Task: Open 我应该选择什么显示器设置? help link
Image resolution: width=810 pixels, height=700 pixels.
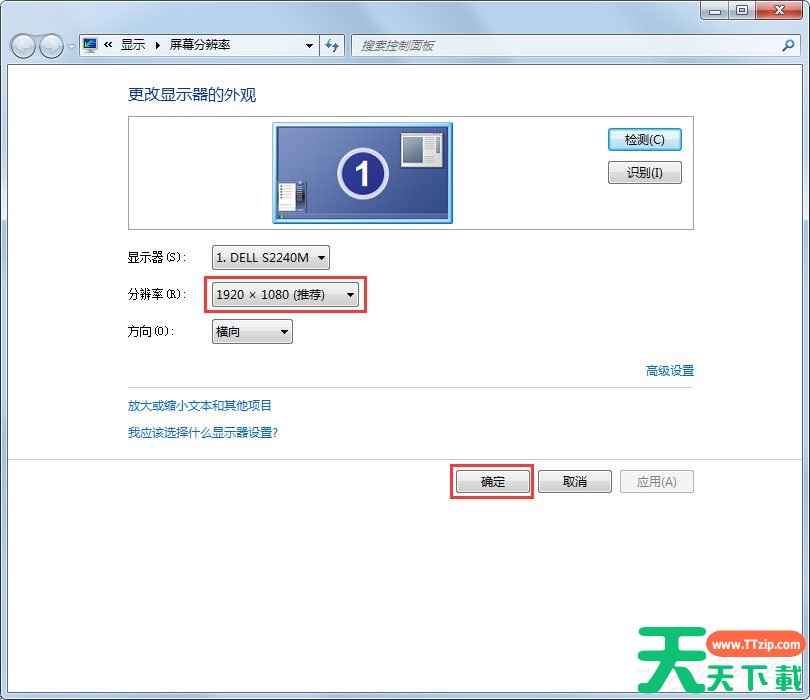Action: (202, 432)
